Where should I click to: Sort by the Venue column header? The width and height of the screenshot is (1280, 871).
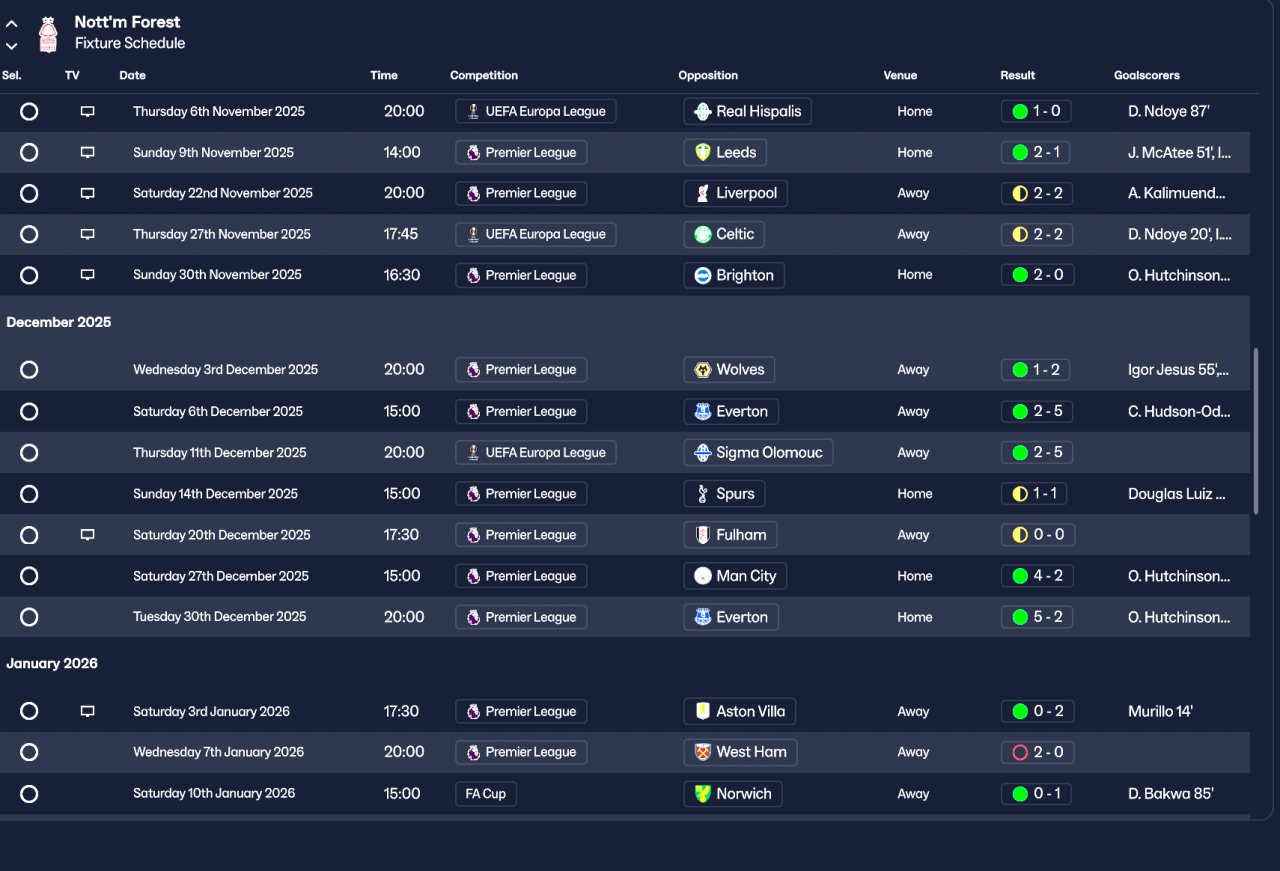pyautogui.click(x=900, y=75)
